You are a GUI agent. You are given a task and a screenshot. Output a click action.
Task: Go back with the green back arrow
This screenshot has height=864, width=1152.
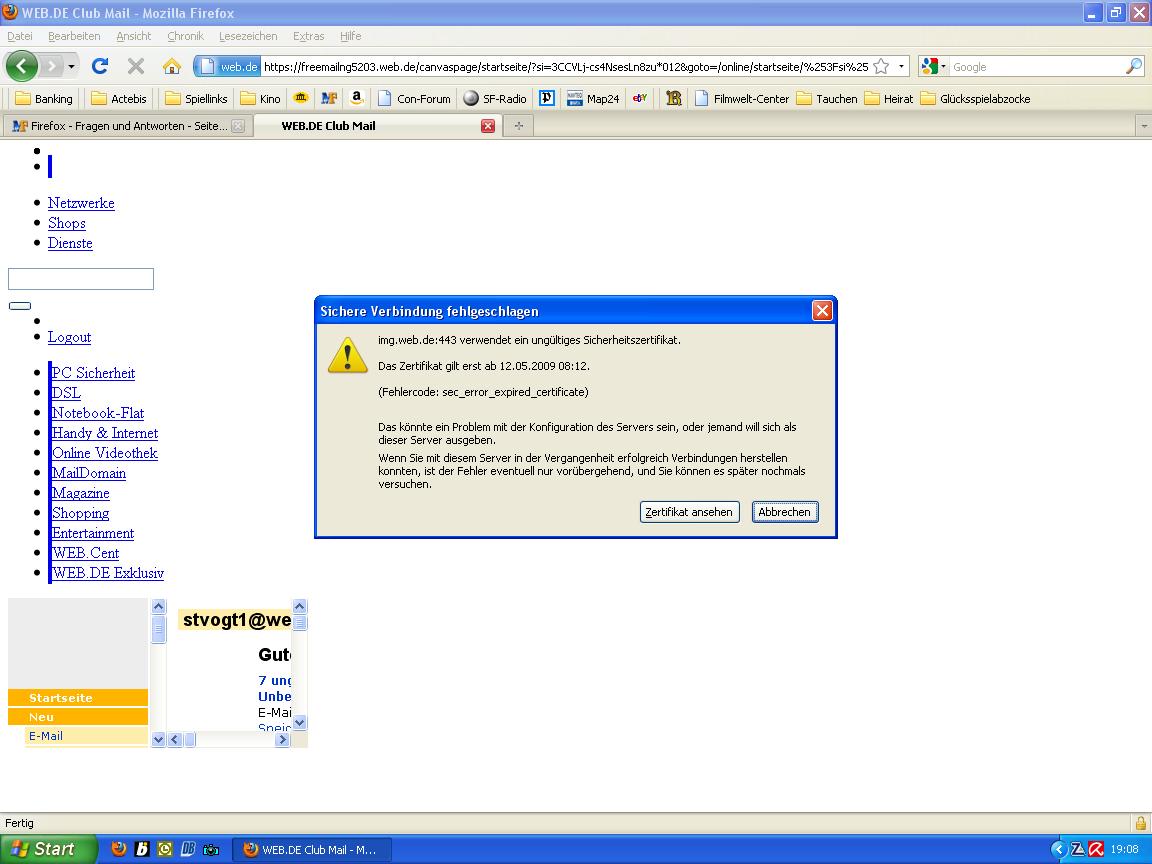click(21, 67)
